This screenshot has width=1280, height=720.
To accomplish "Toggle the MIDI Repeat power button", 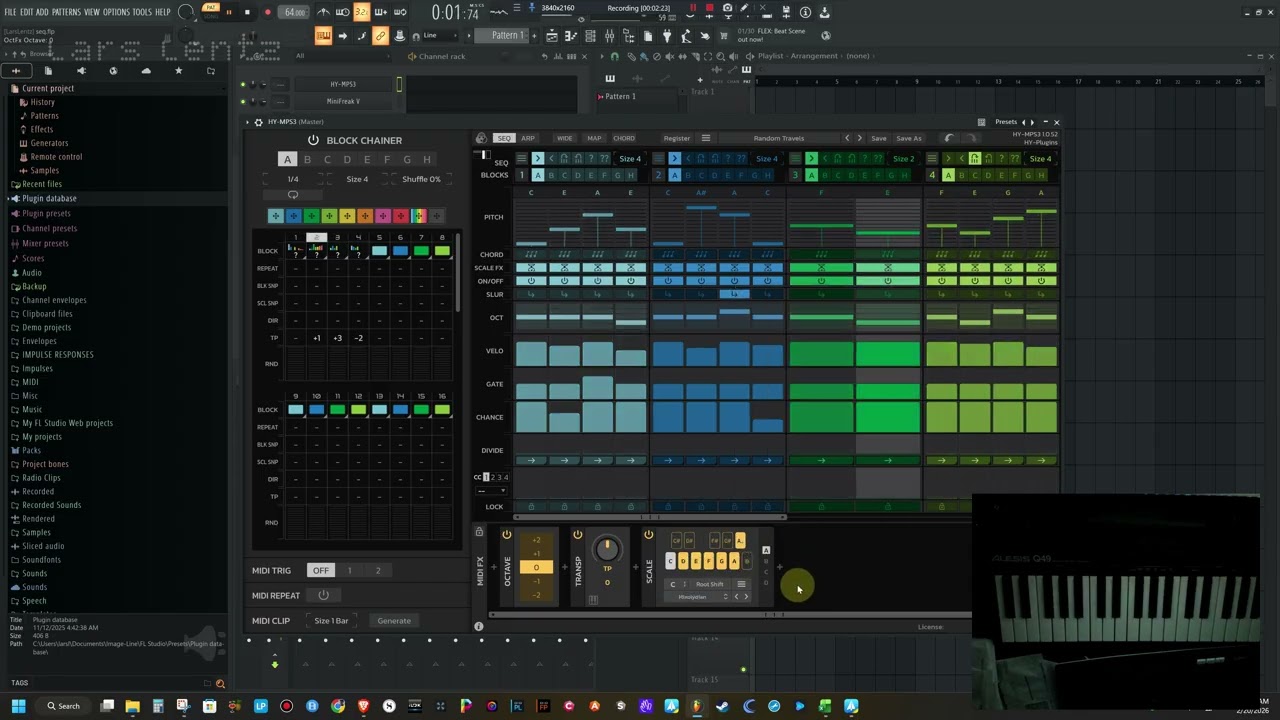I will coord(323,595).
